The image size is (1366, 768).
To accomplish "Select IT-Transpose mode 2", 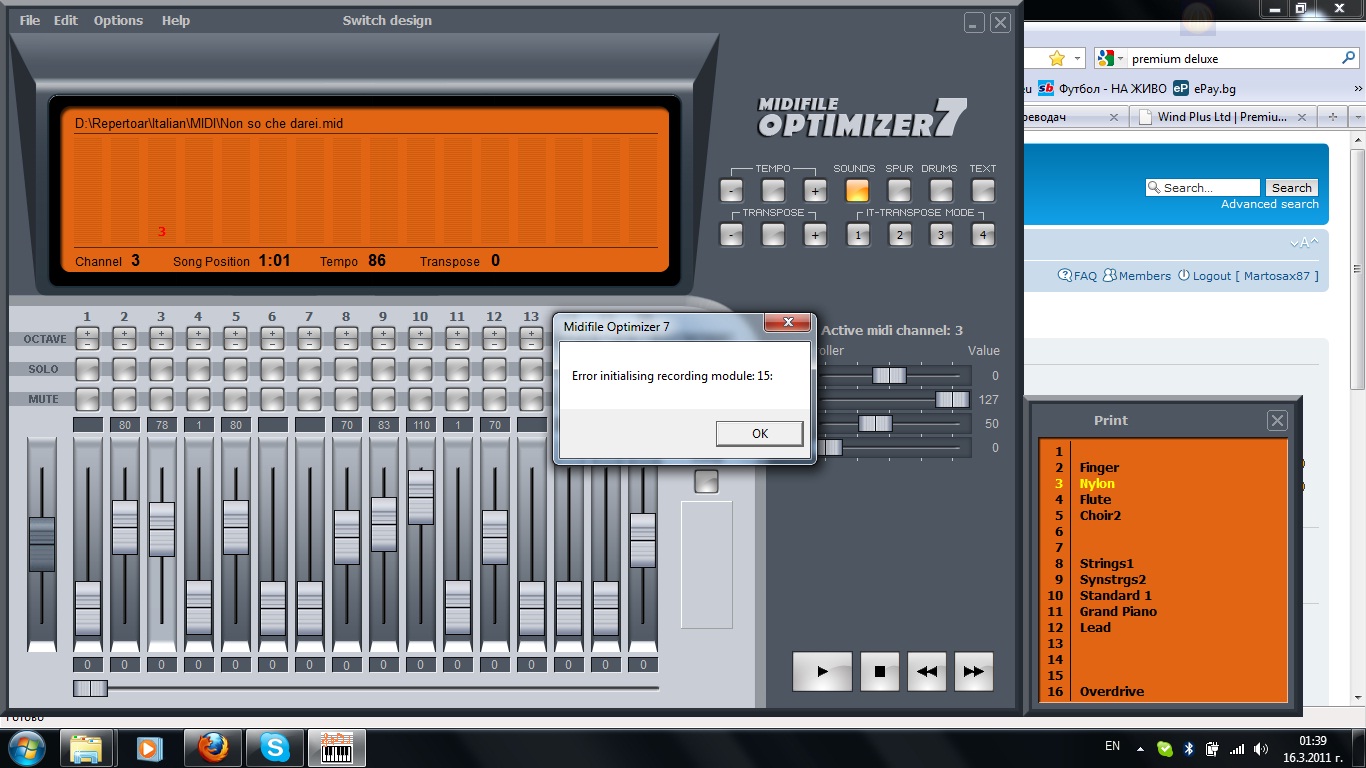I will tap(899, 235).
